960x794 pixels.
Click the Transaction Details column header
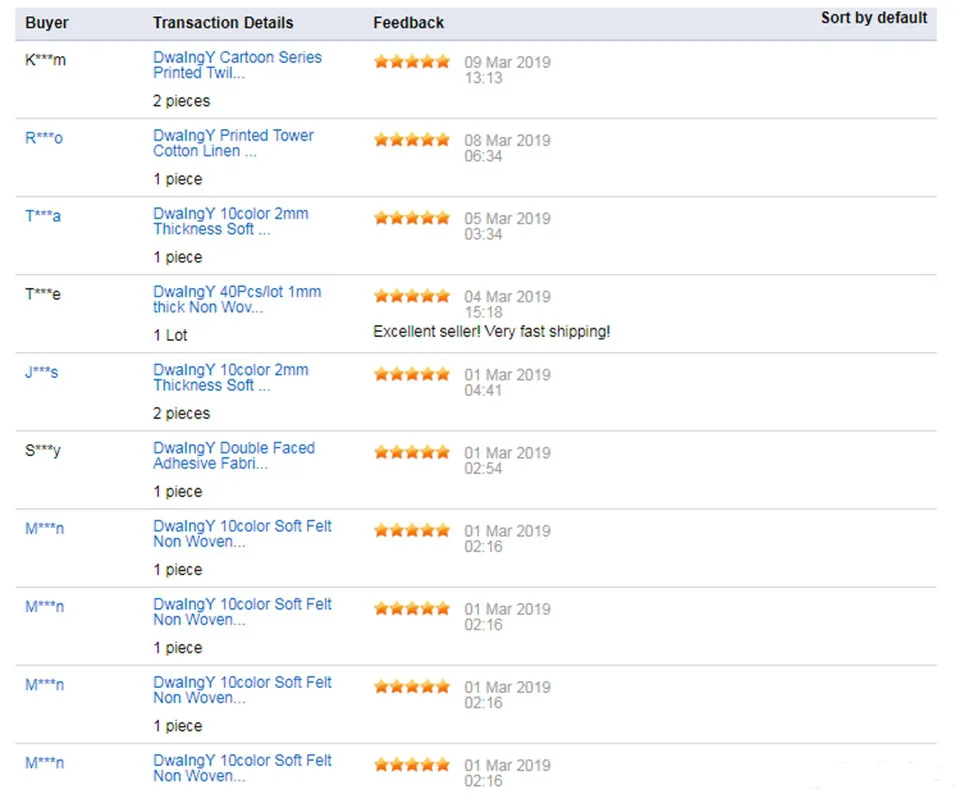tap(223, 23)
